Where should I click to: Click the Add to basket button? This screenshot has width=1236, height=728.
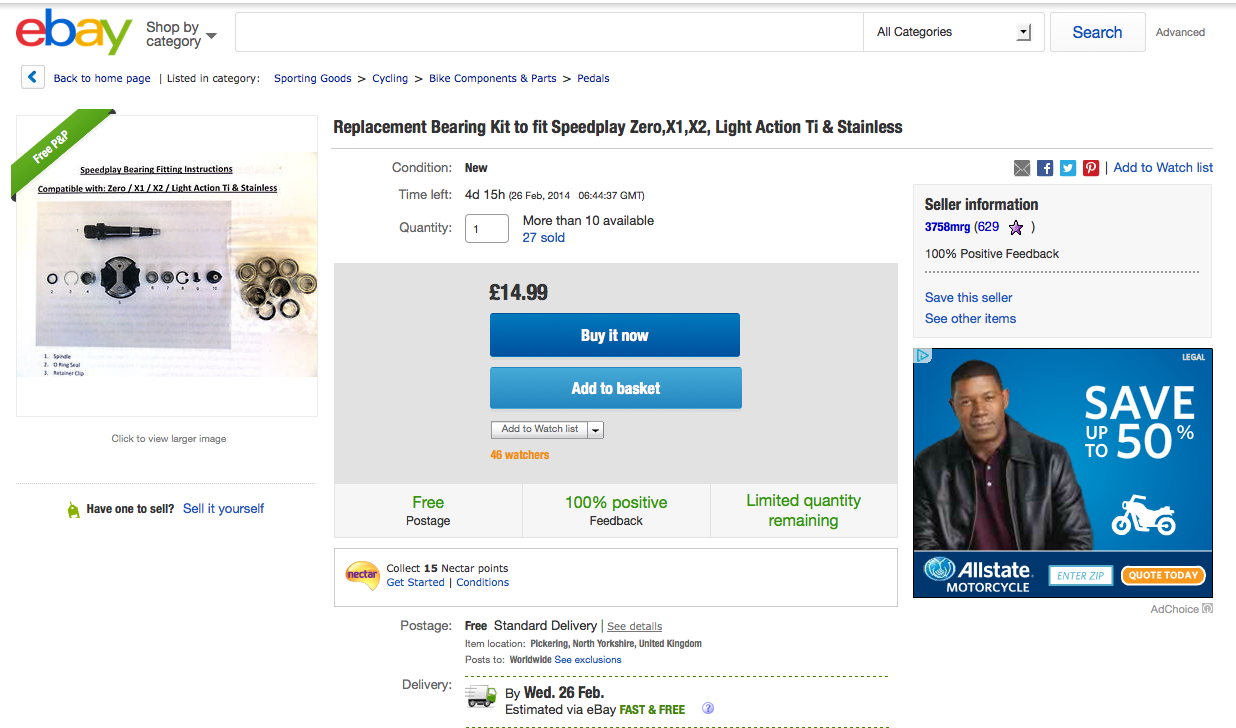pyautogui.click(x=616, y=388)
